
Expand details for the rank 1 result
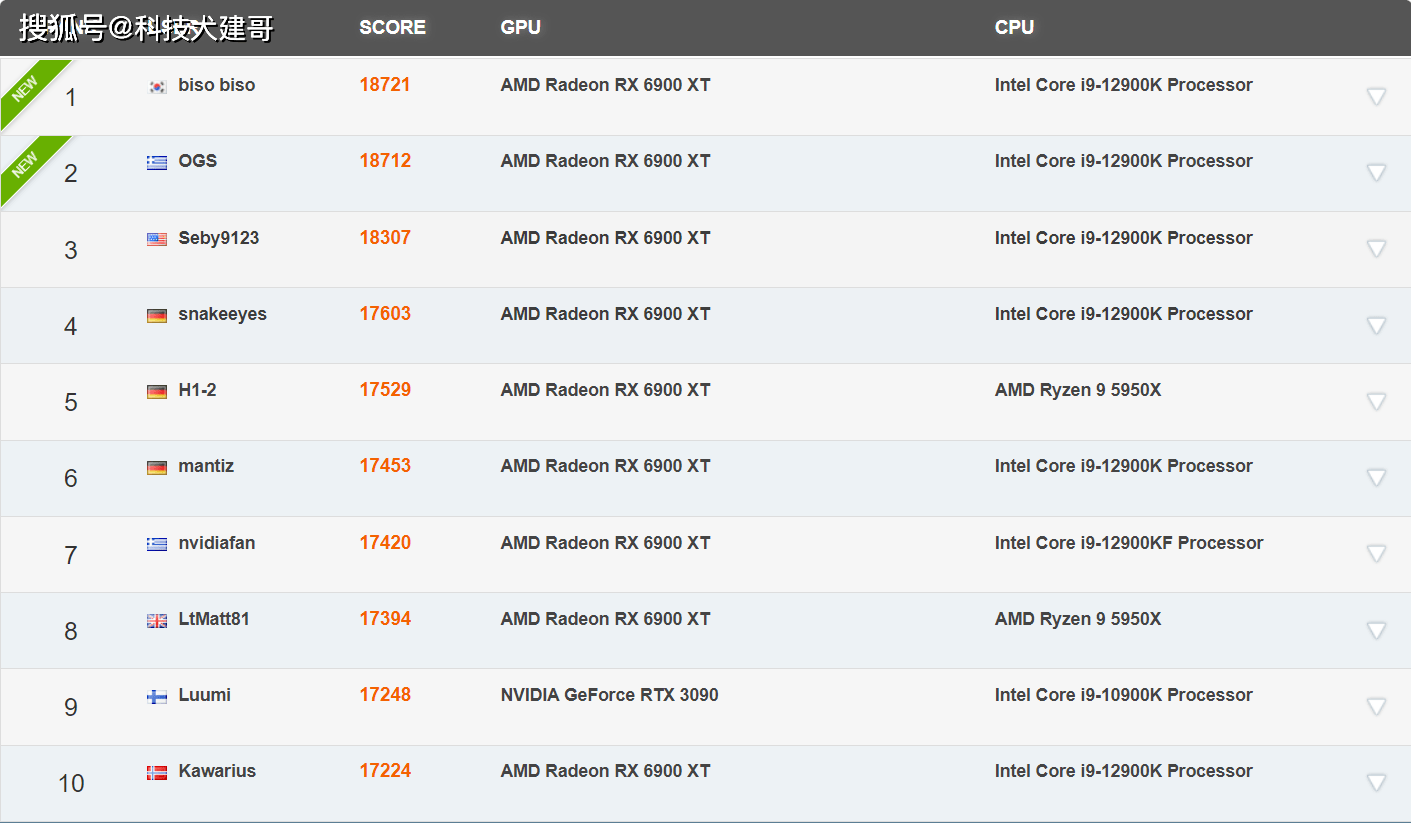(1376, 97)
